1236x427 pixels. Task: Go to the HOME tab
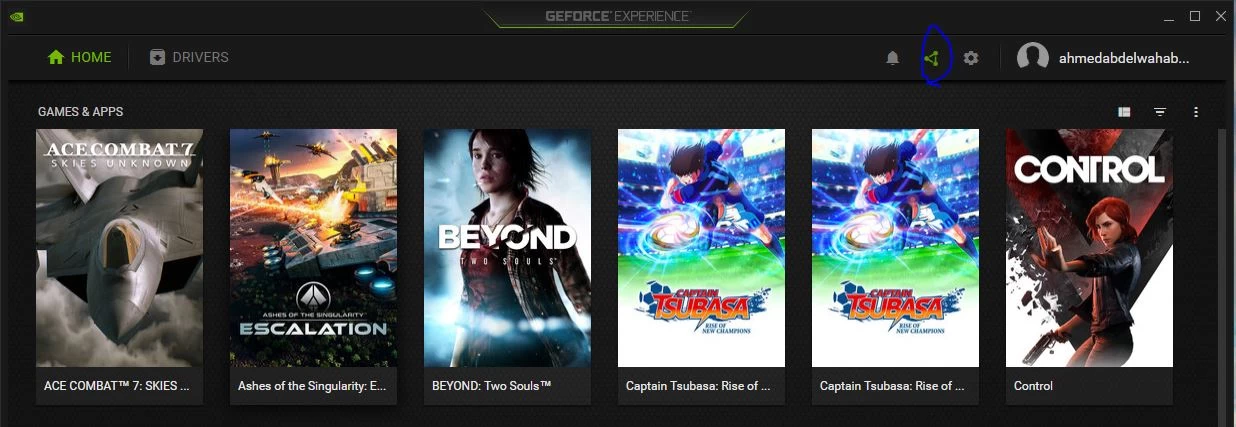[x=80, y=57]
